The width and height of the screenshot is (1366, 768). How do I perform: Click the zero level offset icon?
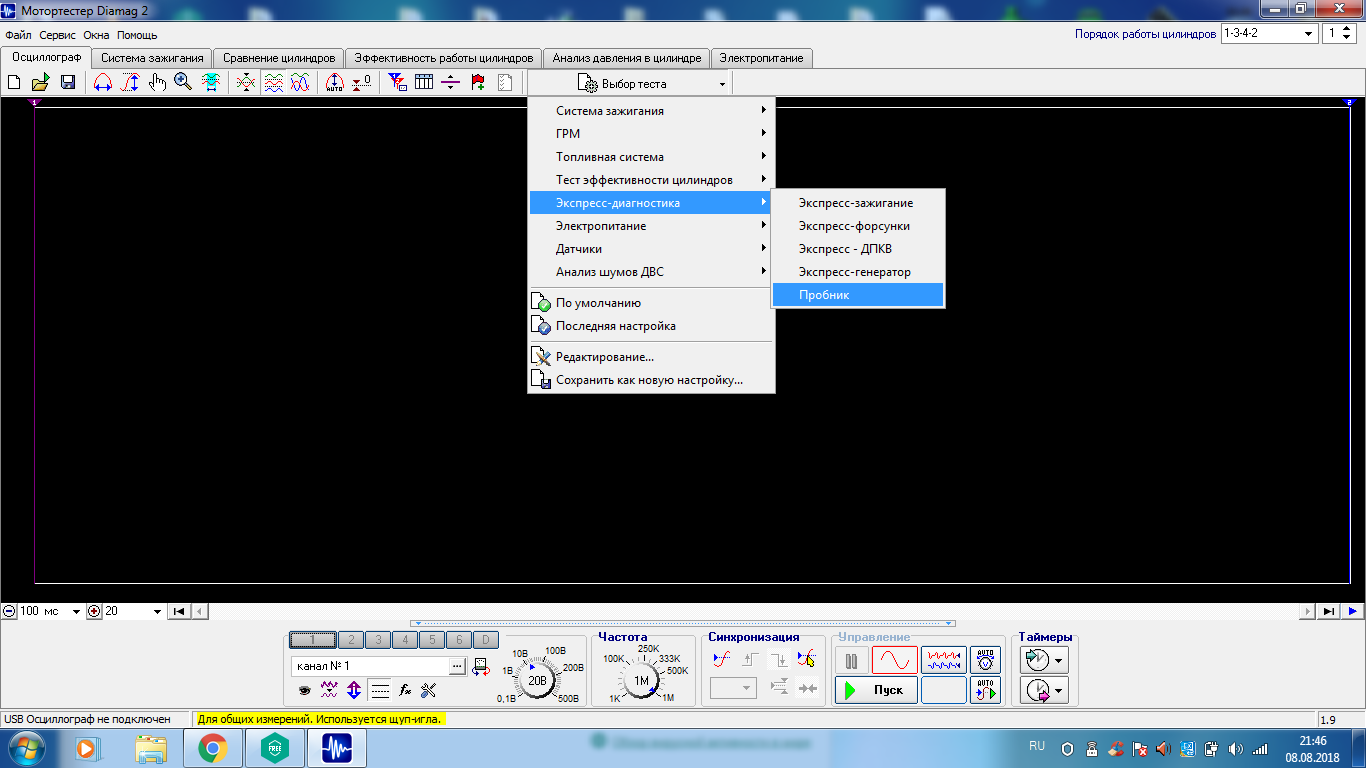pyautogui.click(x=362, y=83)
